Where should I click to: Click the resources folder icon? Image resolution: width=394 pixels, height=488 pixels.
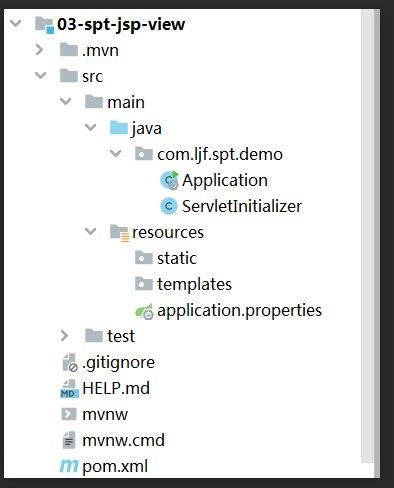pyautogui.click(x=119, y=233)
